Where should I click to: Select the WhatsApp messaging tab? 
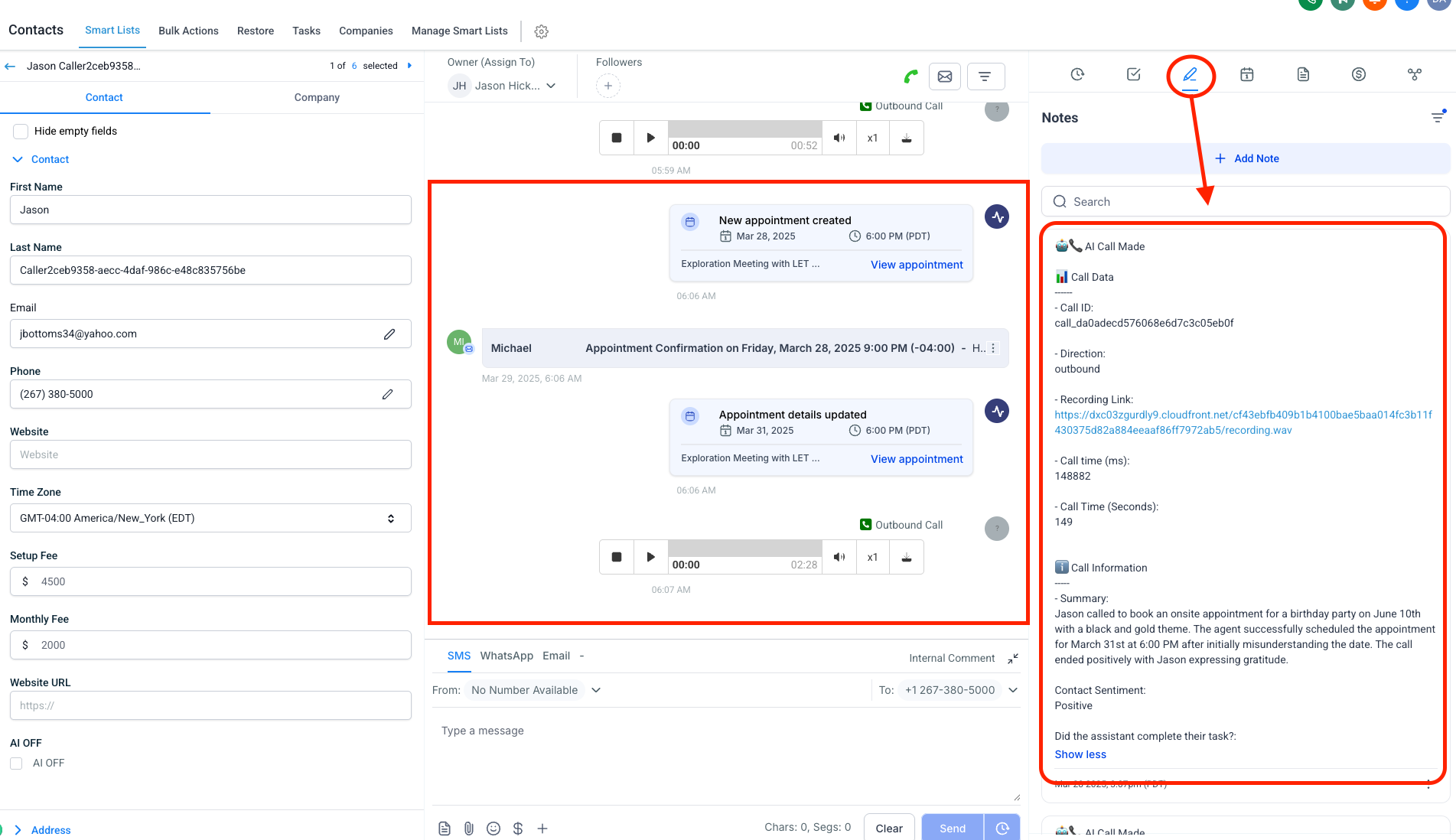(x=507, y=656)
